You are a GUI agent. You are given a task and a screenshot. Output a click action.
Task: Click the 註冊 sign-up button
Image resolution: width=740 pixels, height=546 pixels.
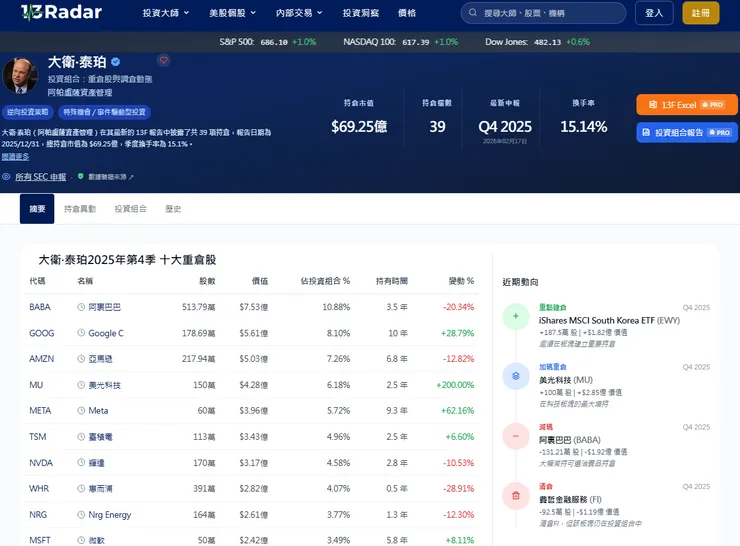click(700, 13)
